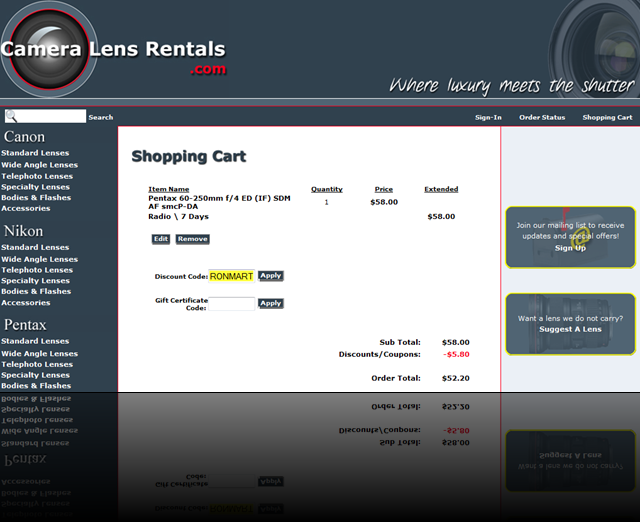The height and width of the screenshot is (522, 640).
Task: Apply the gift certificate code
Action: coord(271,303)
